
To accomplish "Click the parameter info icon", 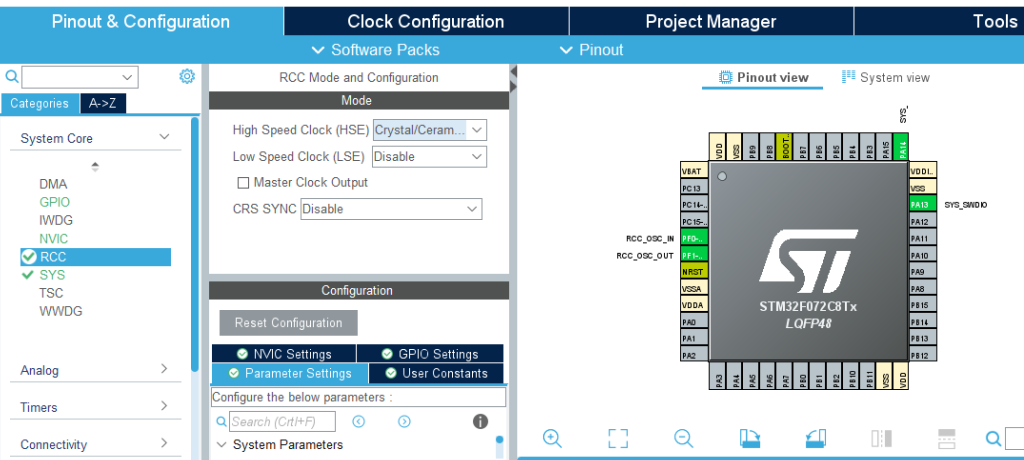I will 480,421.
